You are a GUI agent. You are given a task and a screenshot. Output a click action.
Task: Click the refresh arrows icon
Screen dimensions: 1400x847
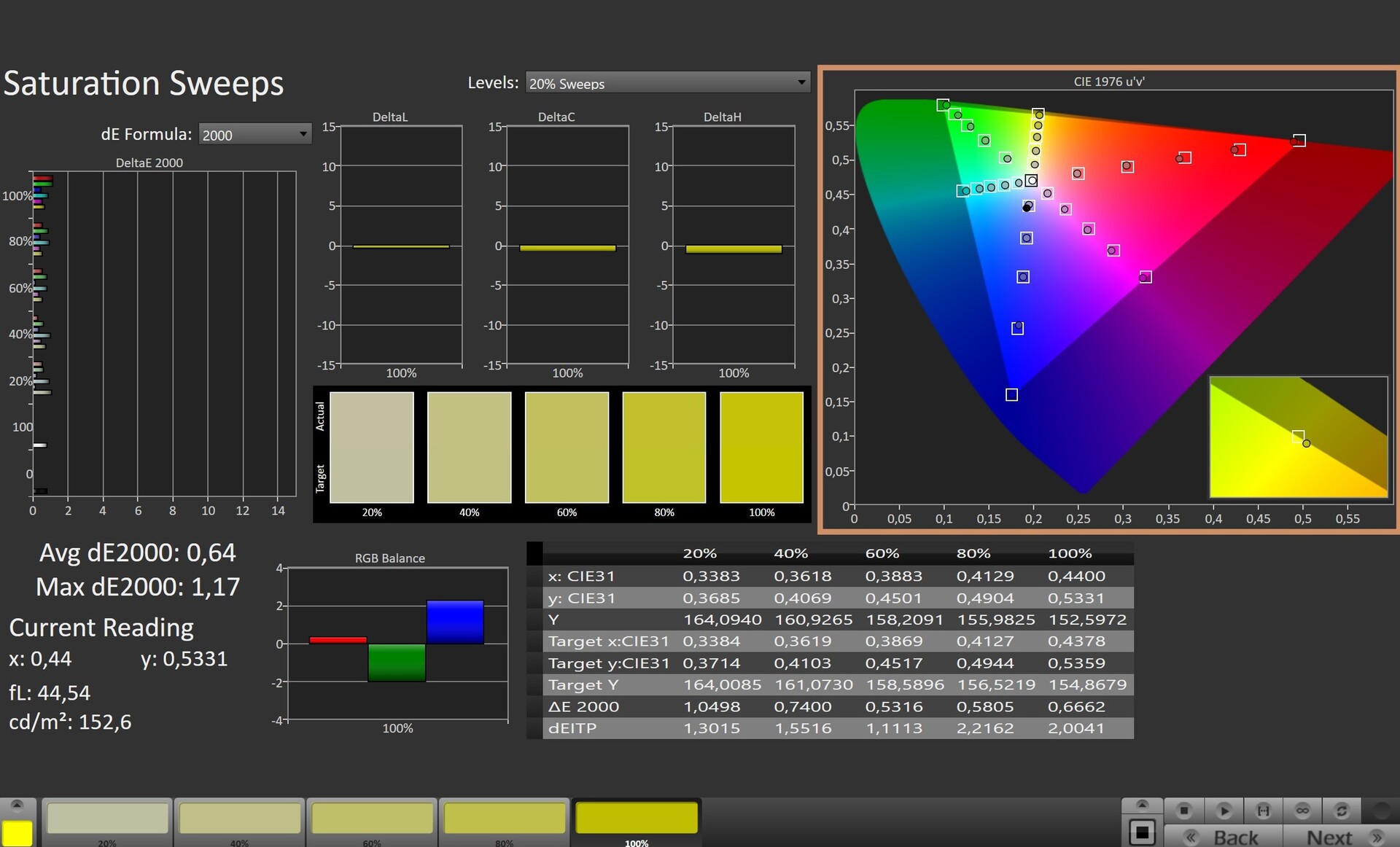point(1342,811)
